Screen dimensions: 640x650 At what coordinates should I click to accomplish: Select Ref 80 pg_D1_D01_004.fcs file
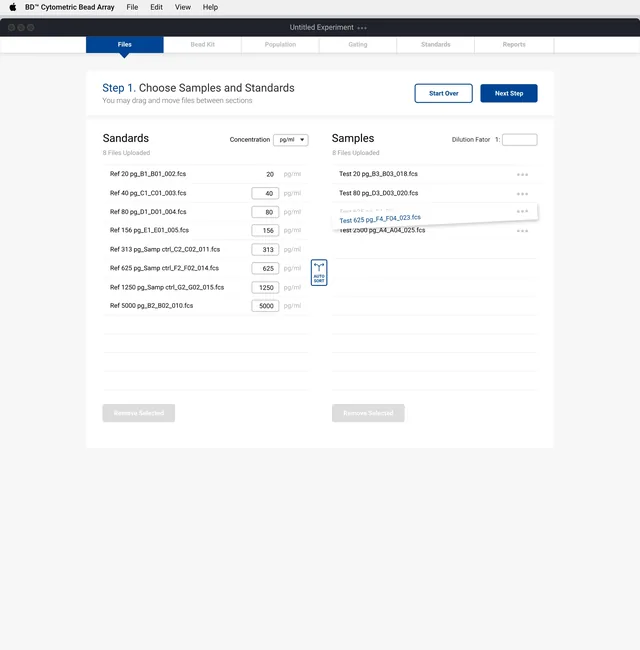(148, 212)
